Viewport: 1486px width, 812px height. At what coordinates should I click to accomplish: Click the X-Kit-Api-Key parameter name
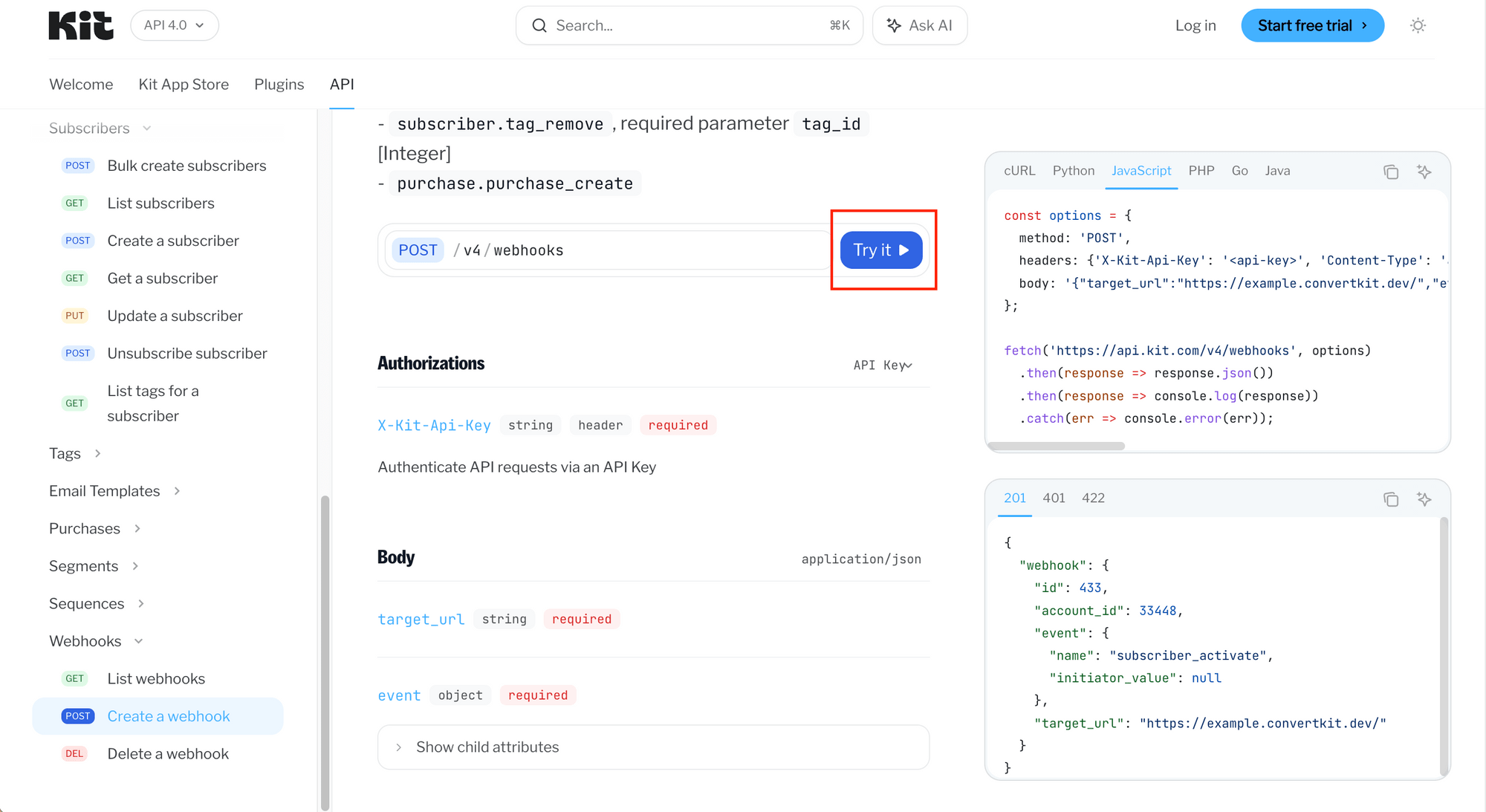(435, 426)
